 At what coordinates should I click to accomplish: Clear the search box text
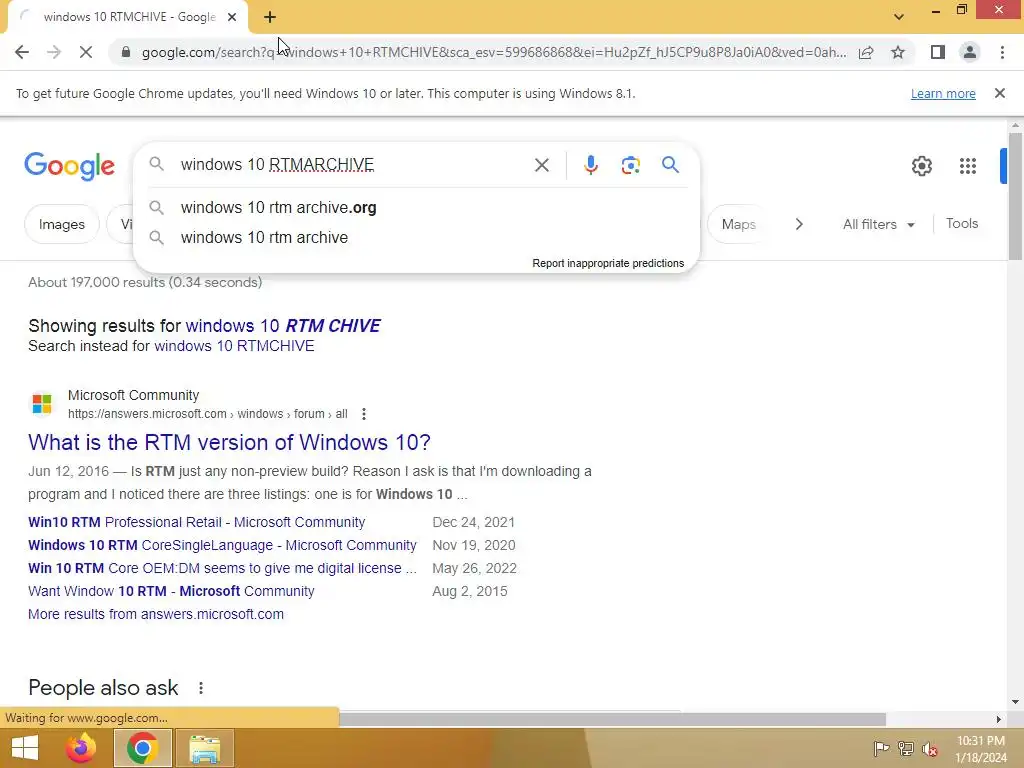[x=541, y=165]
